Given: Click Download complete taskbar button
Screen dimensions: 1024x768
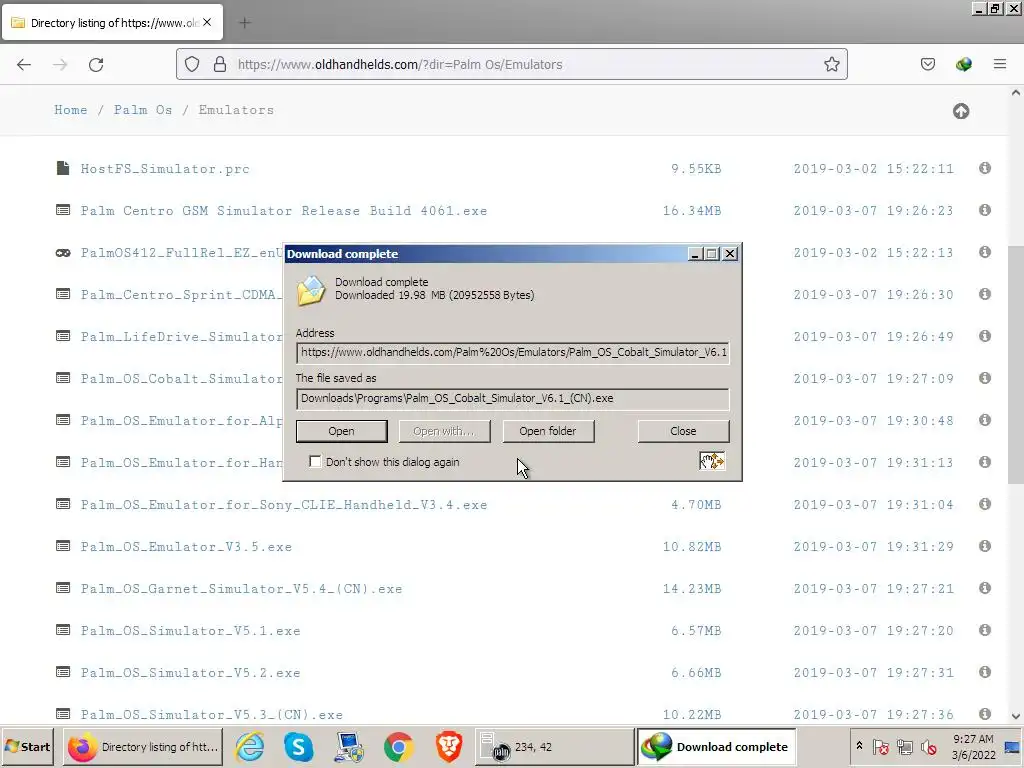Looking at the screenshot, I should click(716, 747).
